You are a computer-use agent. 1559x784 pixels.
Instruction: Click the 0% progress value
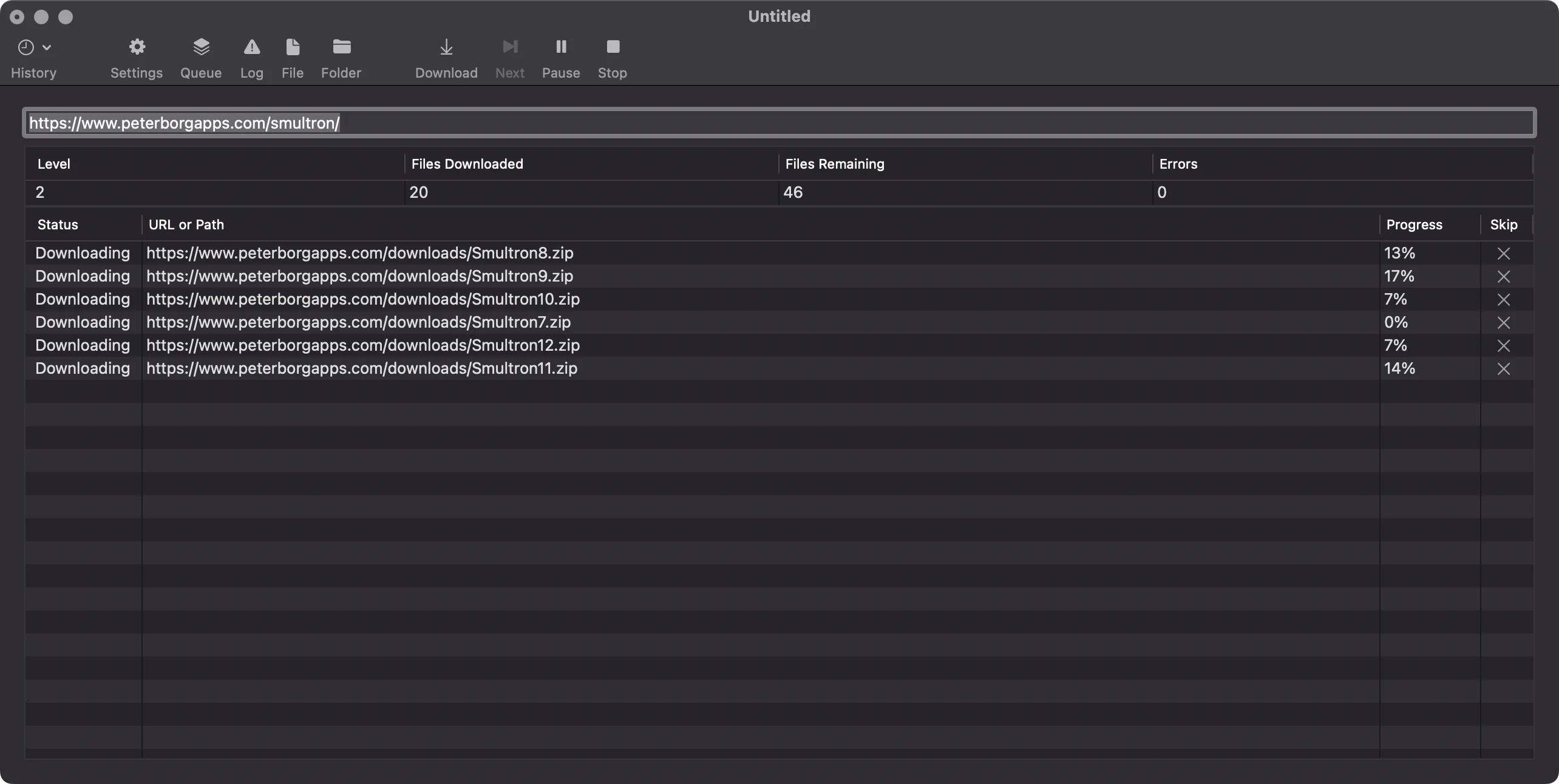1396,322
